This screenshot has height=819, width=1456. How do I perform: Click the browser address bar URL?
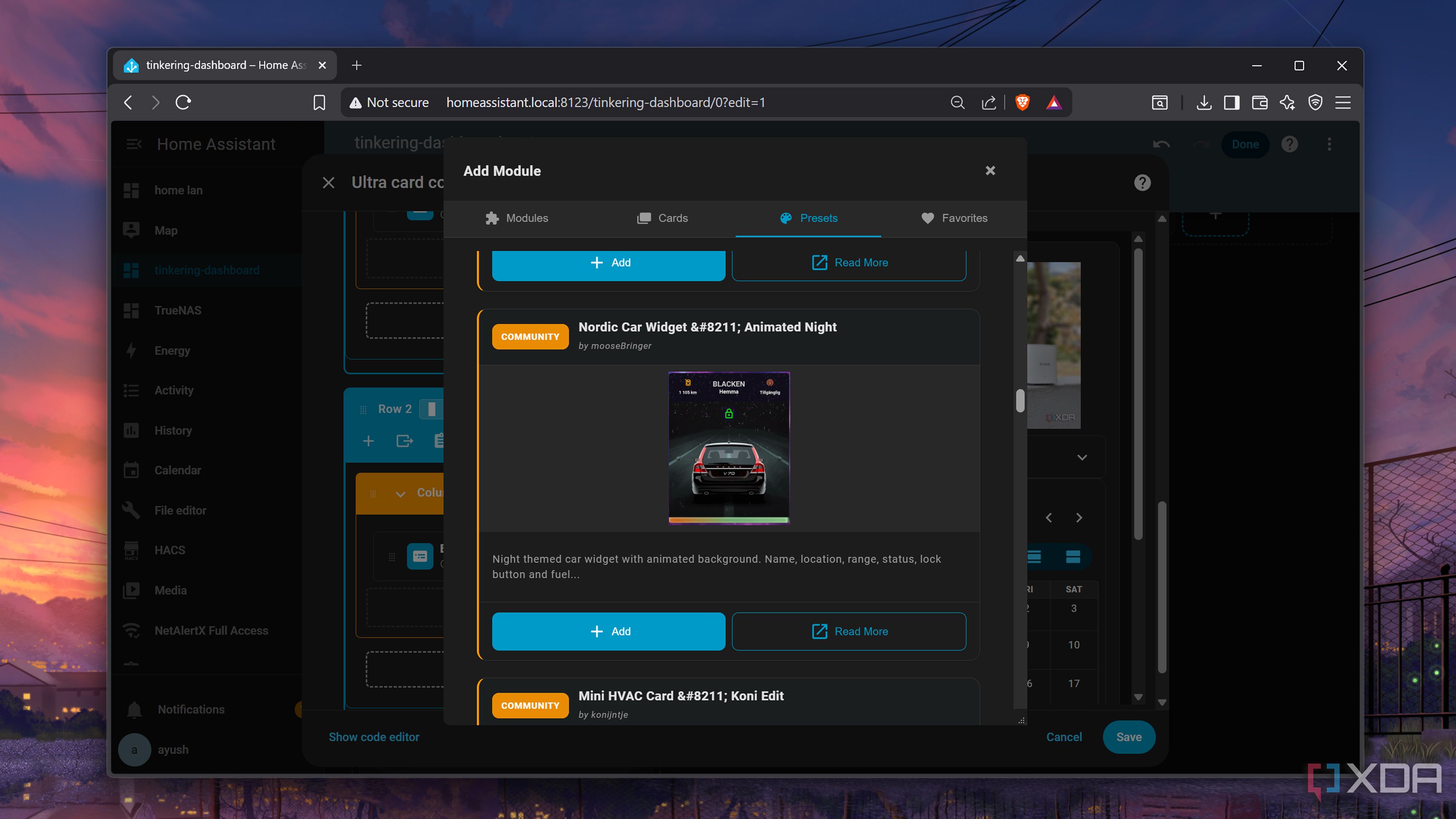606,102
